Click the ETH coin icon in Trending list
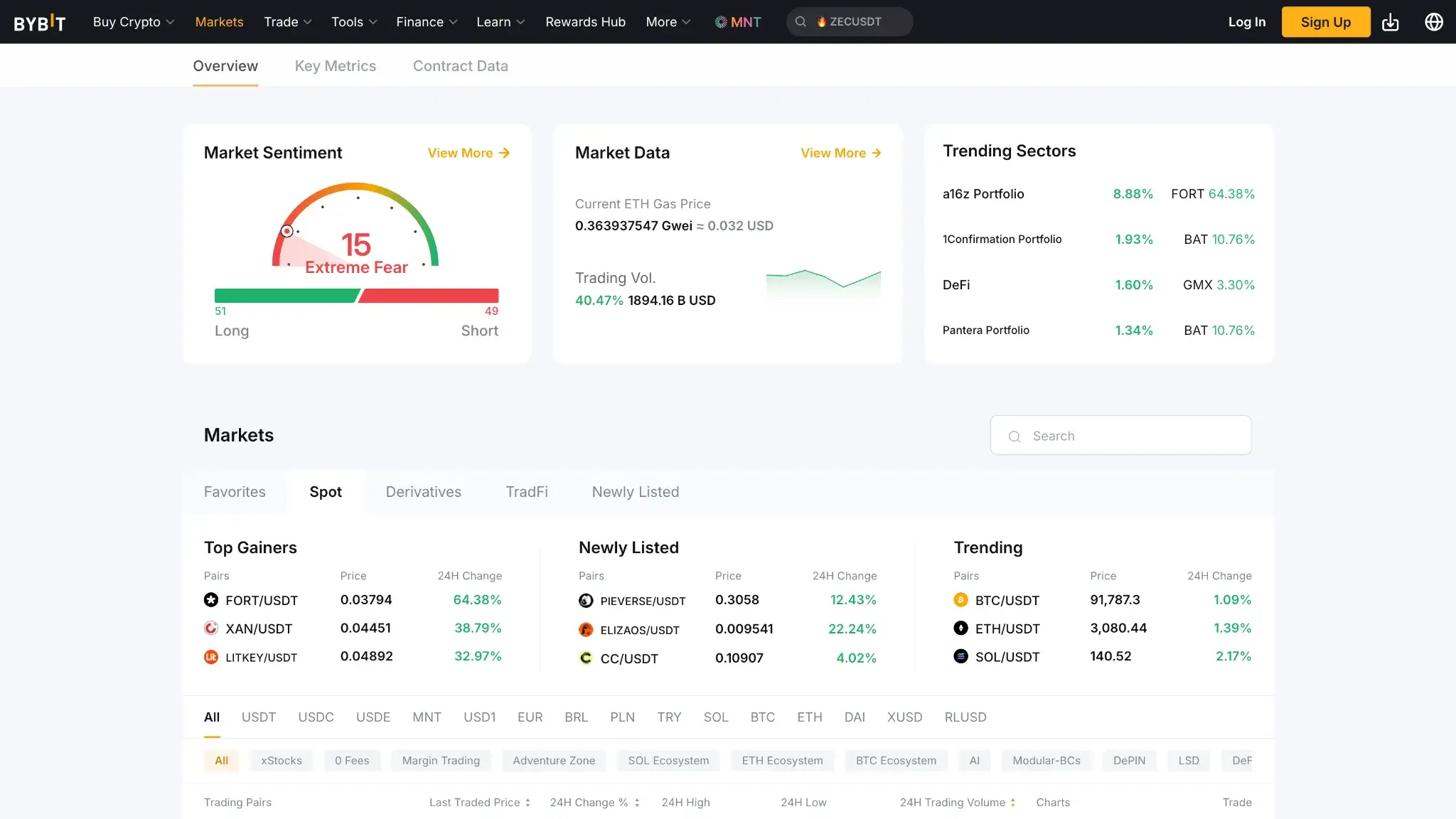 [x=961, y=628]
